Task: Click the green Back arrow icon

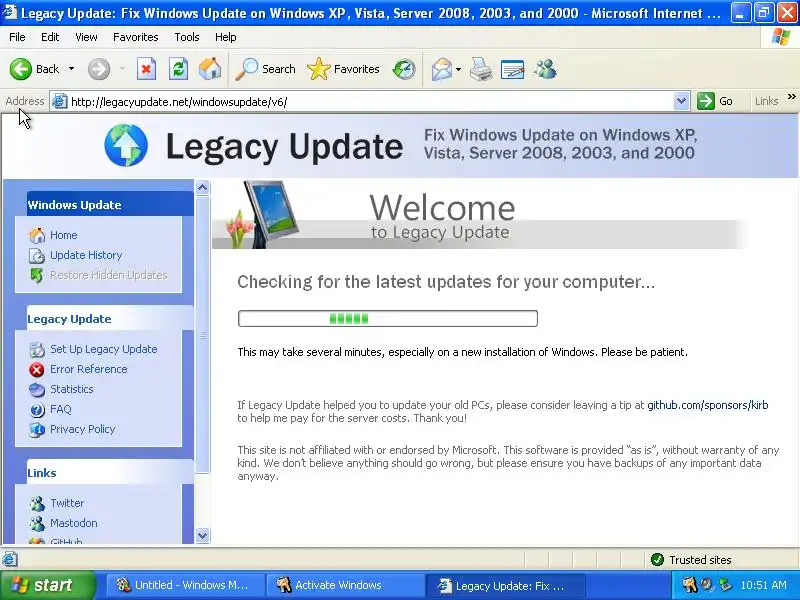Action: tap(21, 69)
